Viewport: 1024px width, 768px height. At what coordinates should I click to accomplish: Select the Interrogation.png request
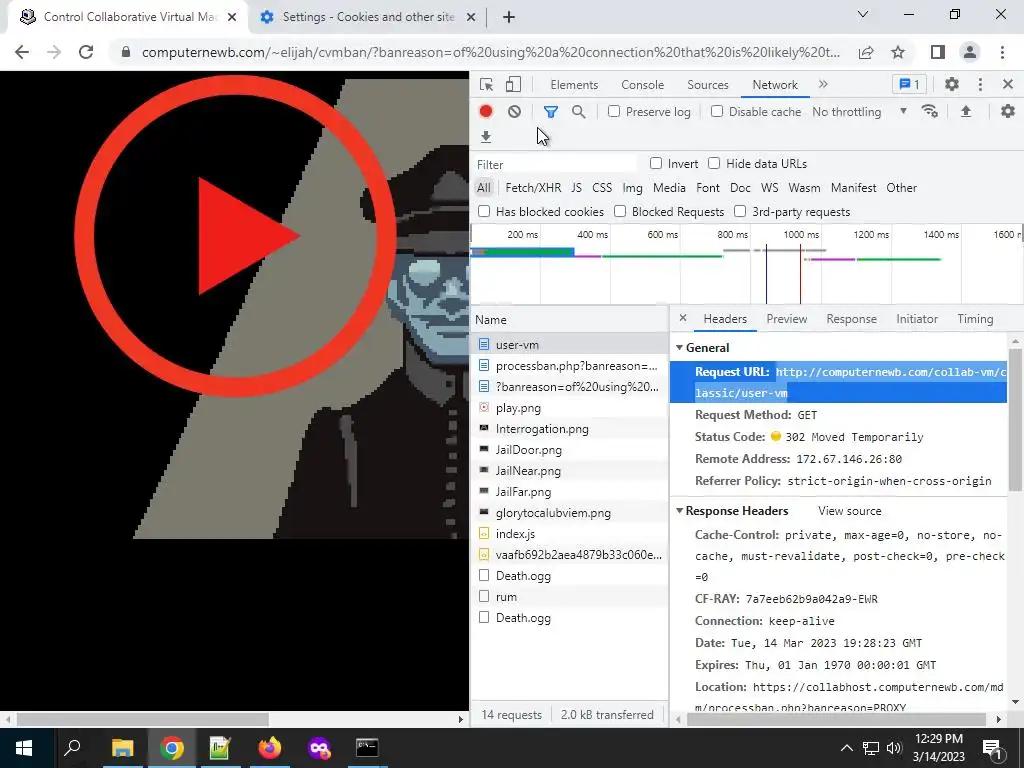pos(569,428)
